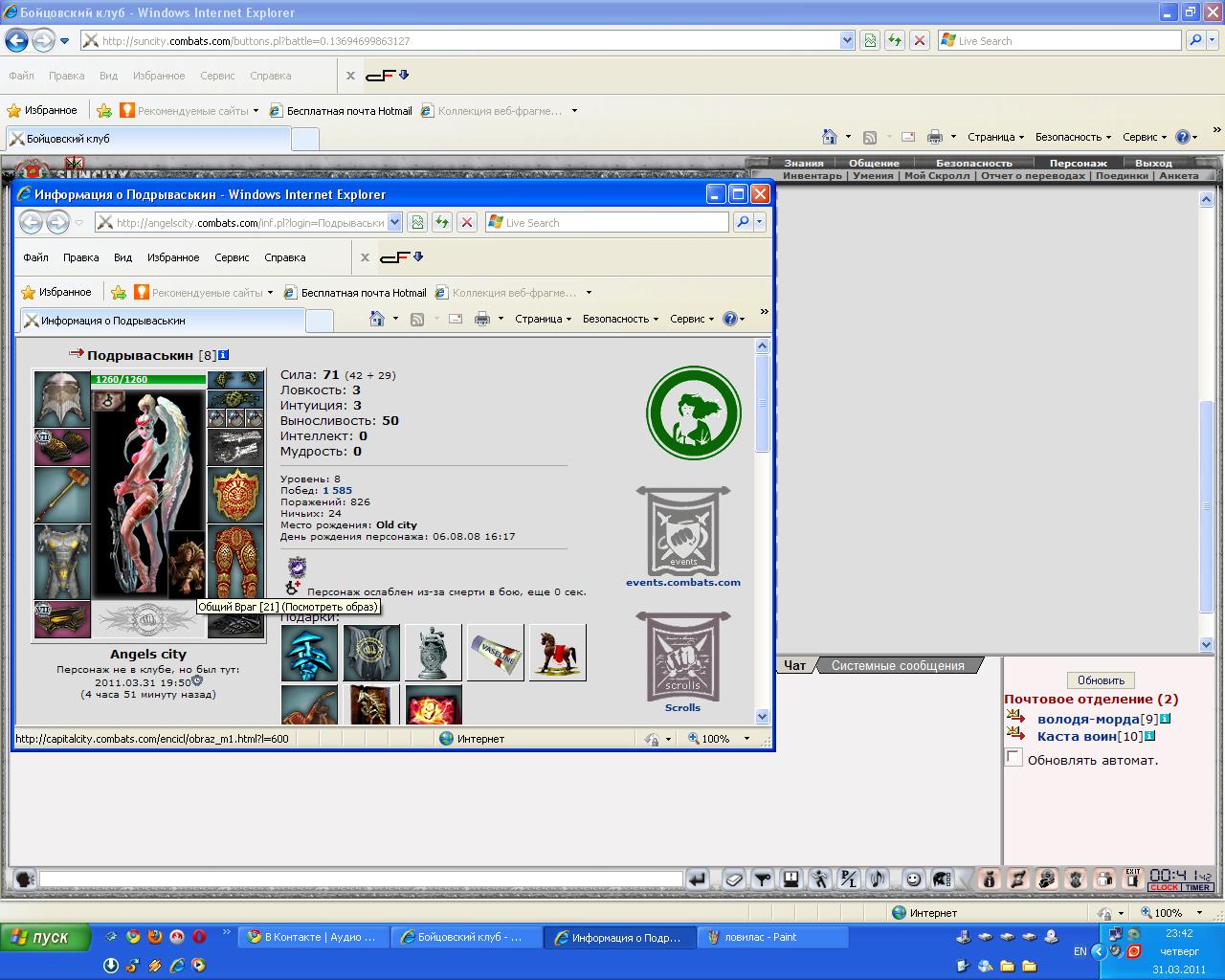Click the green woman profile emblem

tap(693, 413)
